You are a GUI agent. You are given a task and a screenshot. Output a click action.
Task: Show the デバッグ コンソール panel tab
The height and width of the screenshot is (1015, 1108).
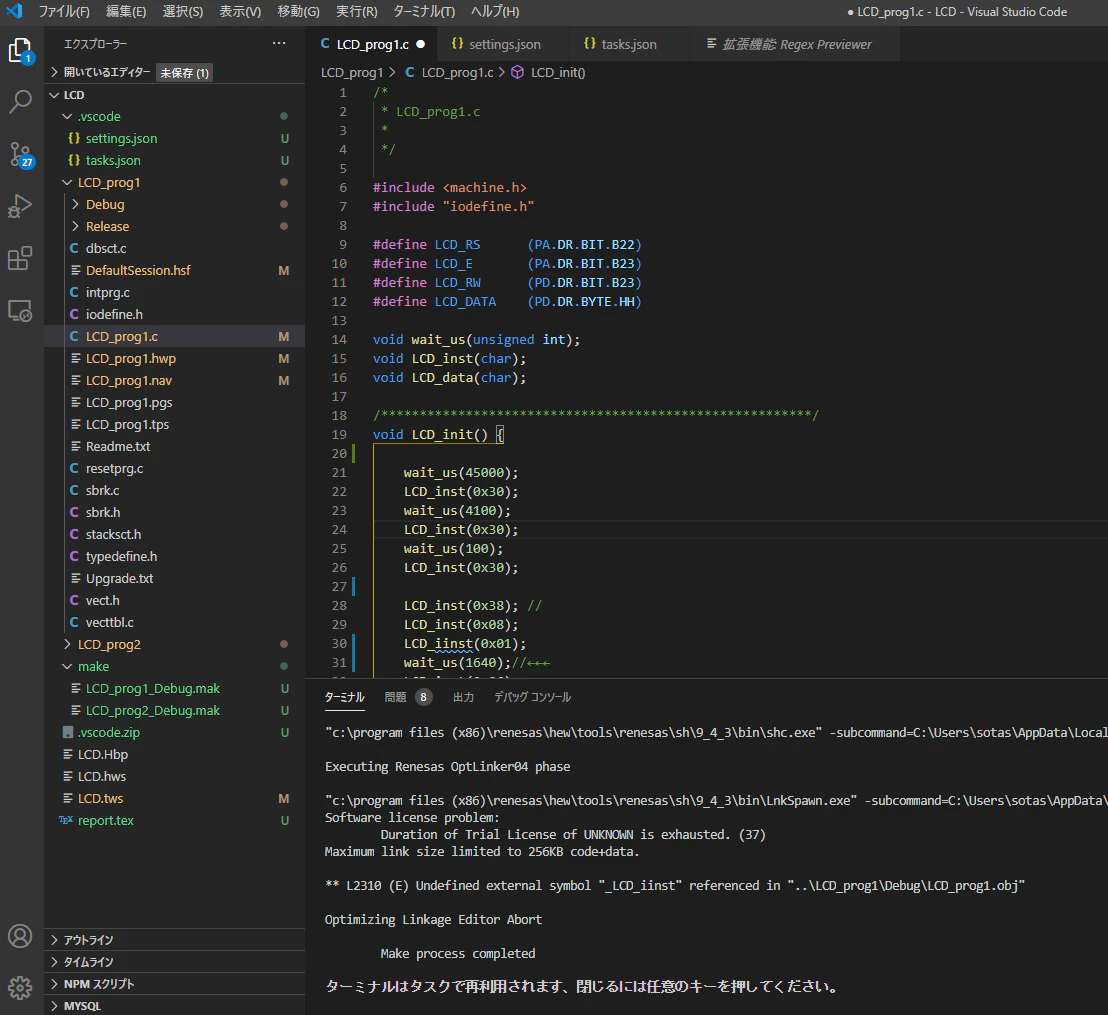pos(532,697)
